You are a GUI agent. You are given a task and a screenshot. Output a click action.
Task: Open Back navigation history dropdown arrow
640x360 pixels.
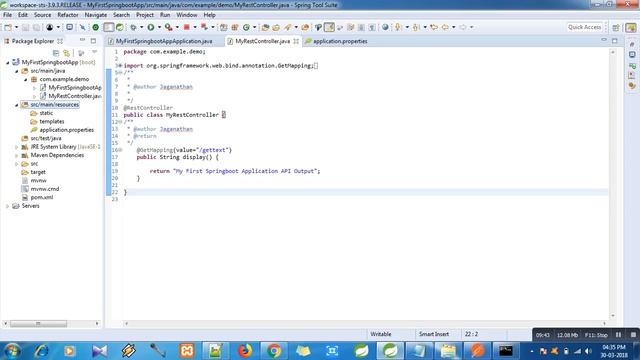[x=453, y=27]
